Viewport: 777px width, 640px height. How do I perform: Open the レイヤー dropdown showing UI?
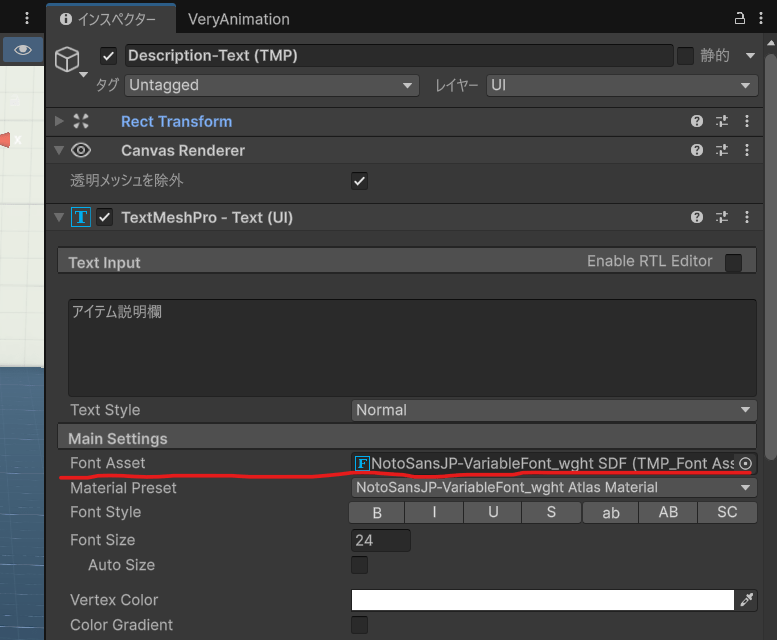[620, 85]
